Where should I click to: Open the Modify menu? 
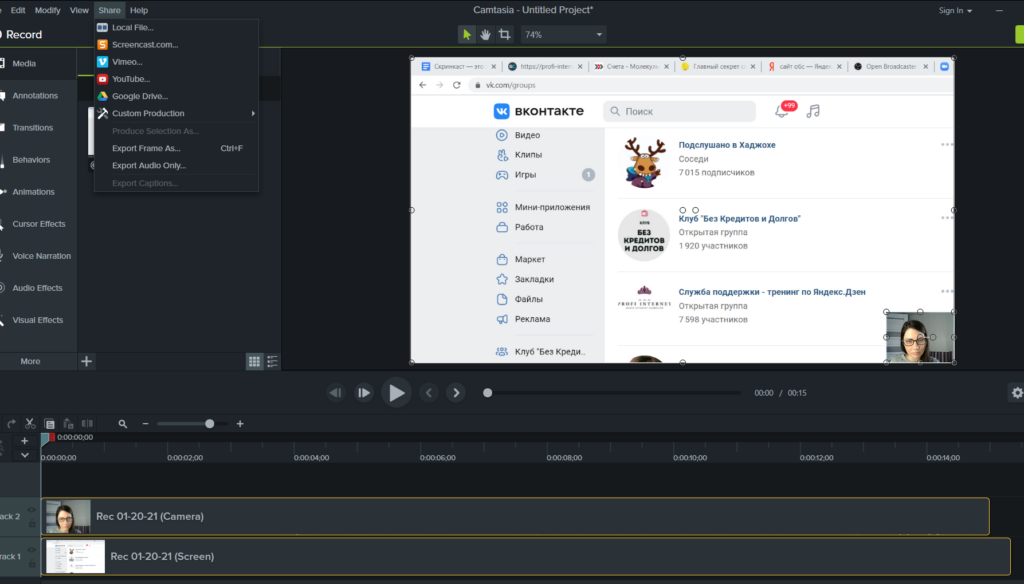tap(47, 10)
